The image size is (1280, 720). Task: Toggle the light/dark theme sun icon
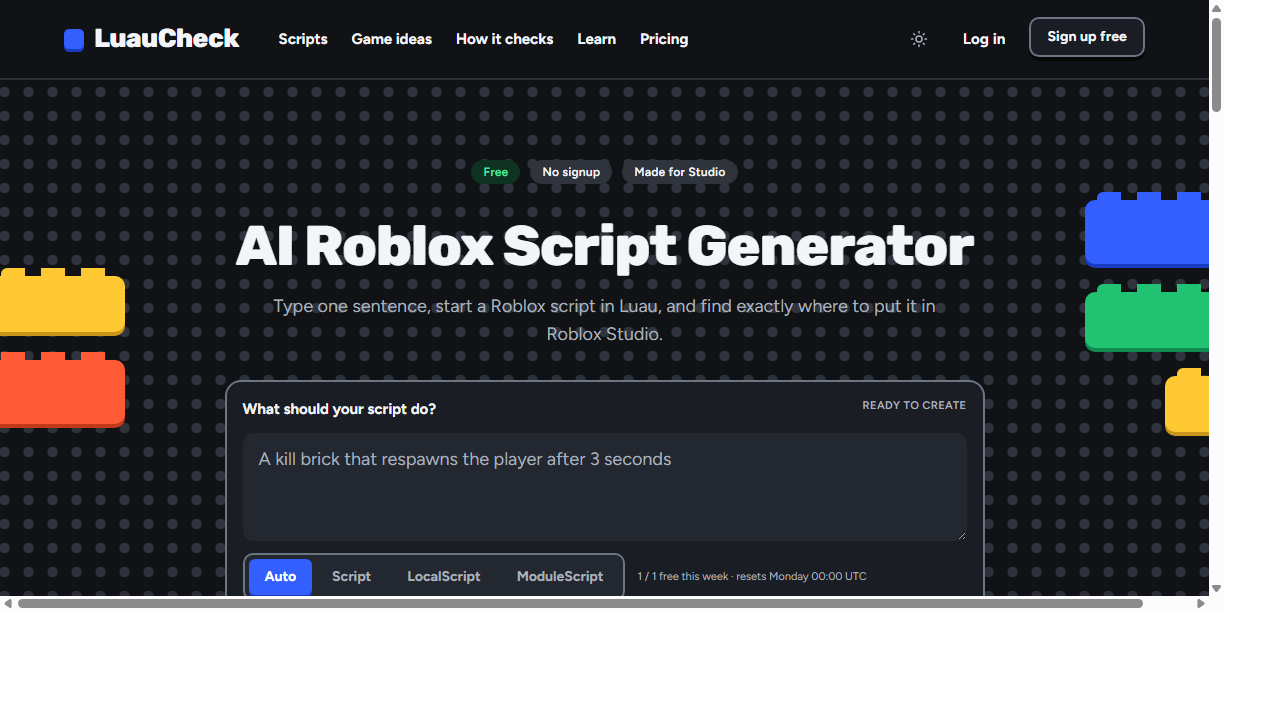[x=919, y=39]
